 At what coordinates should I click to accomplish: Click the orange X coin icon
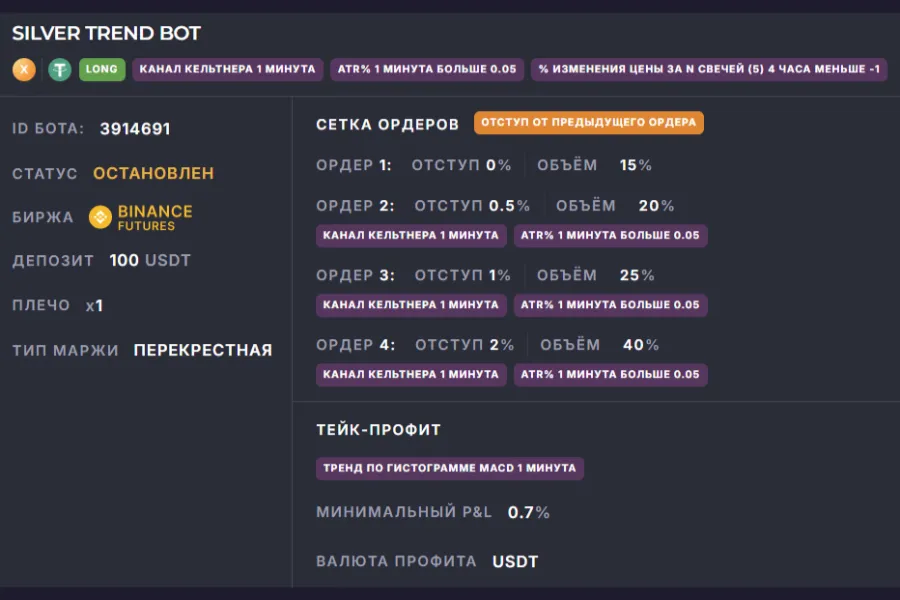tap(22, 70)
